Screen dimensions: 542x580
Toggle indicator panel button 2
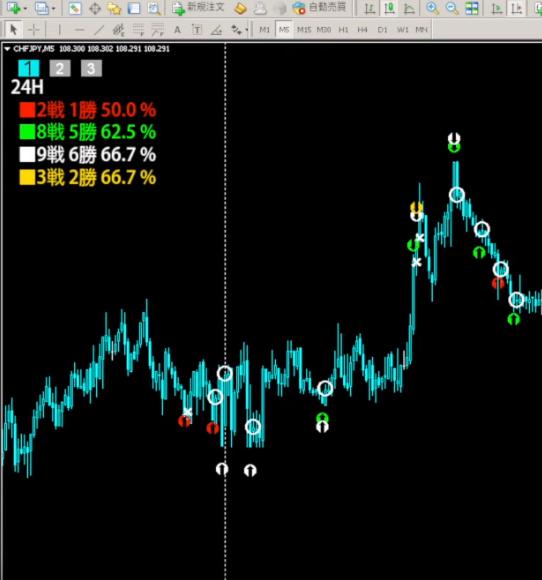(60, 68)
